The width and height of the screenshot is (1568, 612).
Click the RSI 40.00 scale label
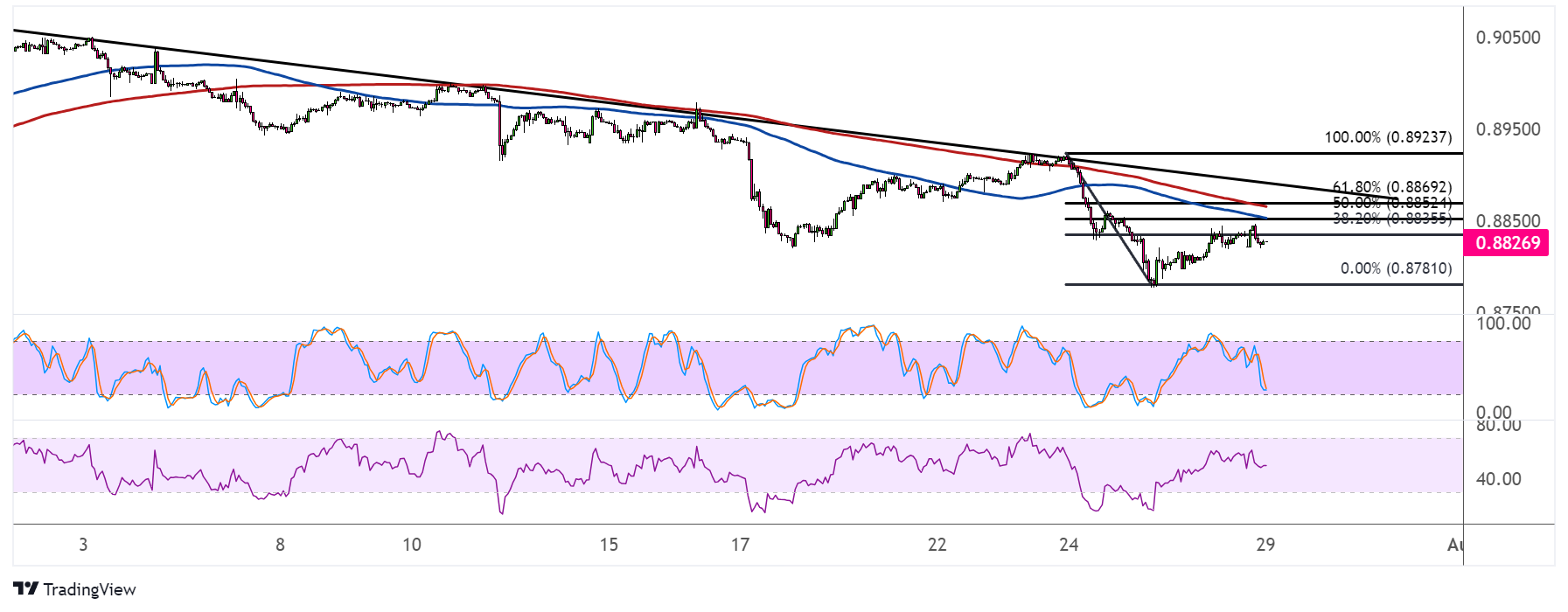(1498, 479)
